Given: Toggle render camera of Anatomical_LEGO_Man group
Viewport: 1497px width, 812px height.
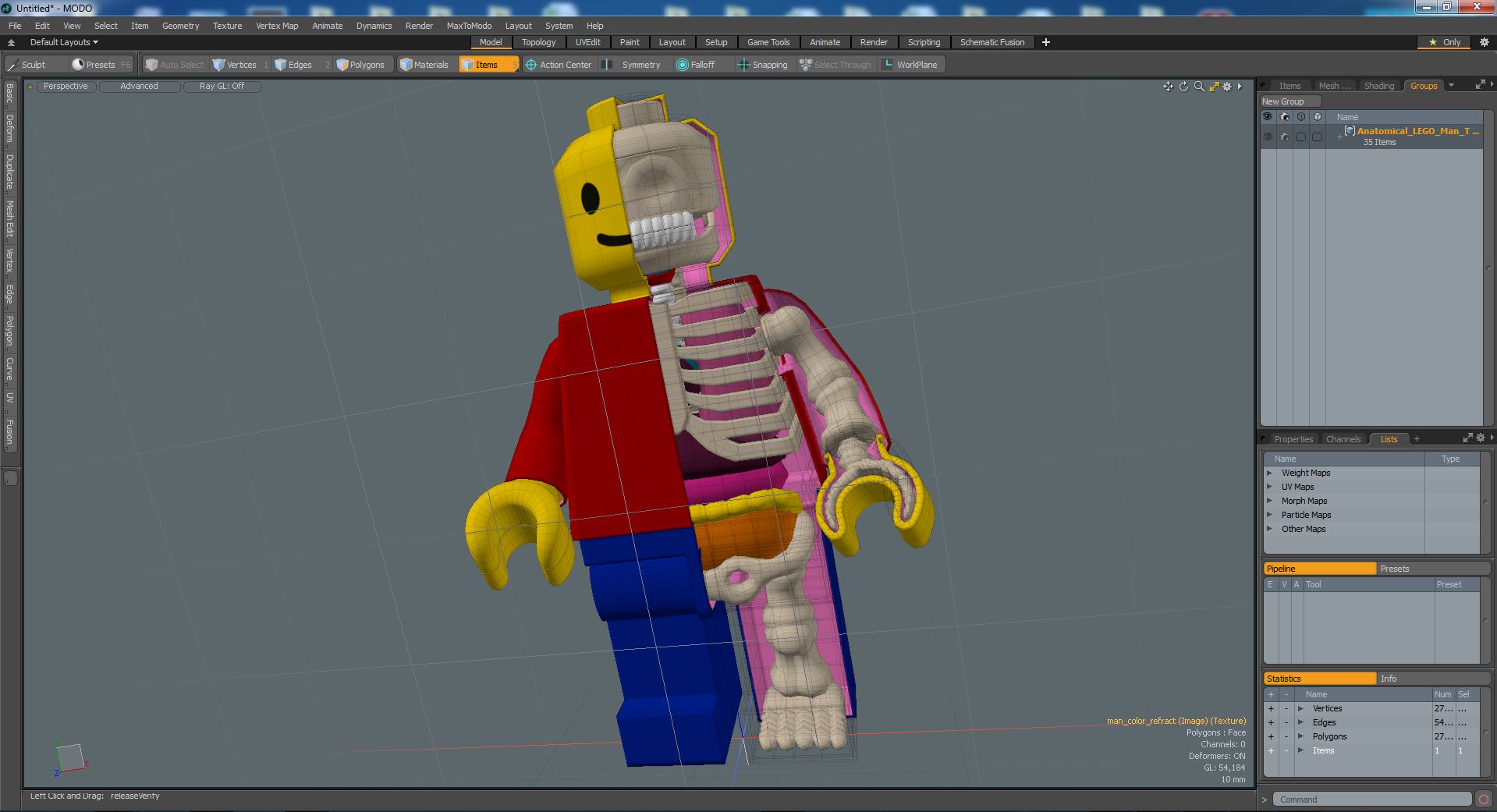Looking at the screenshot, I should click(1284, 137).
